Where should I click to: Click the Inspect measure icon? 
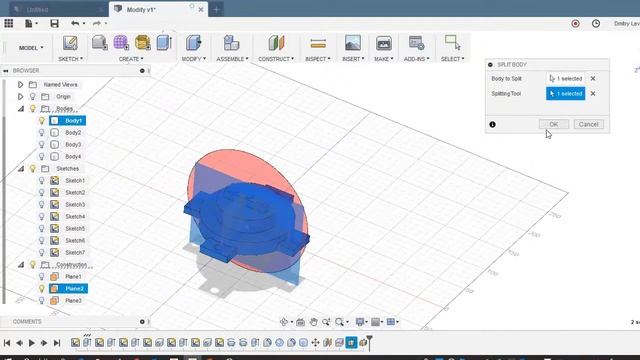(x=318, y=43)
